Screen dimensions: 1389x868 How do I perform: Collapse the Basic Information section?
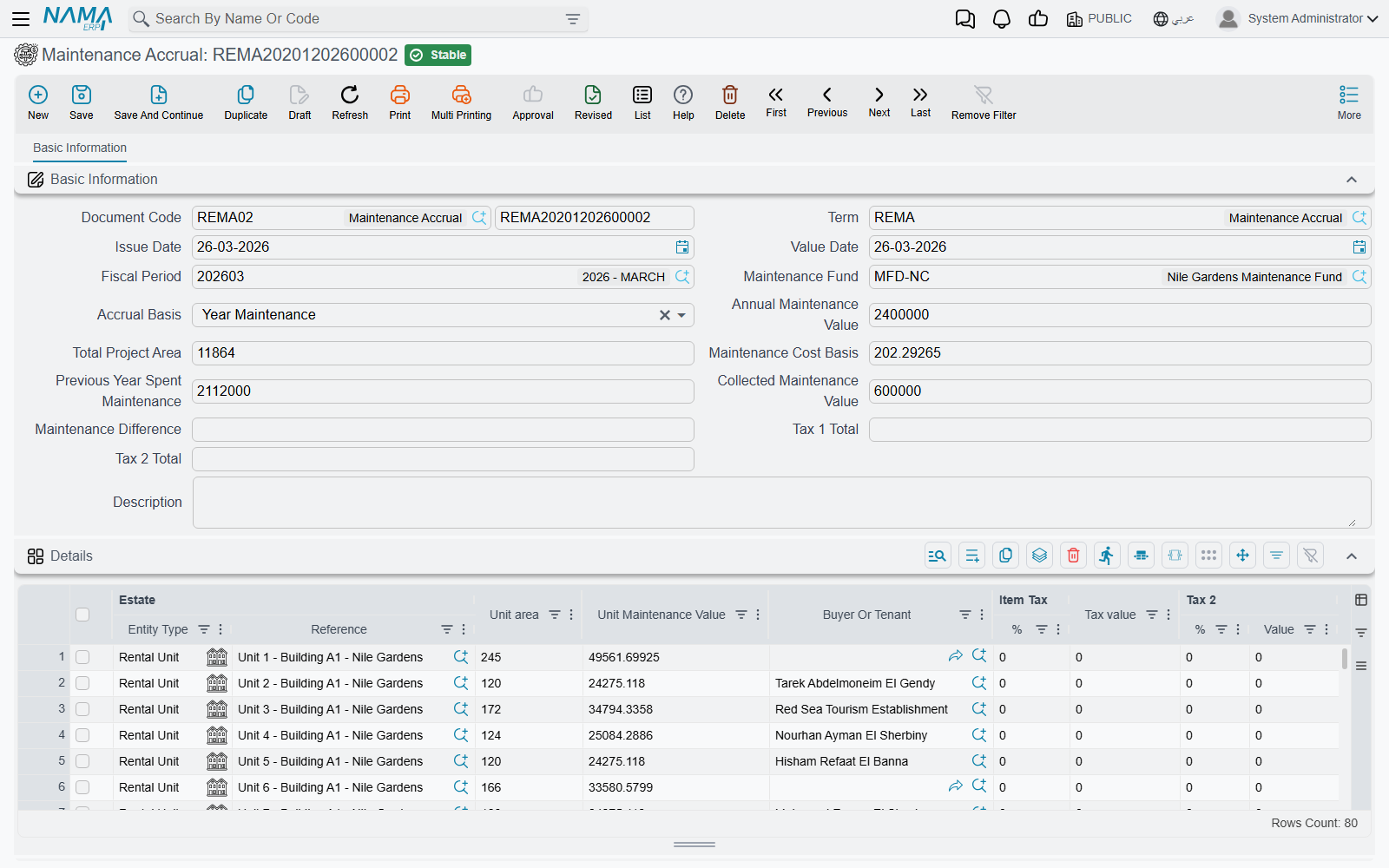(1352, 180)
